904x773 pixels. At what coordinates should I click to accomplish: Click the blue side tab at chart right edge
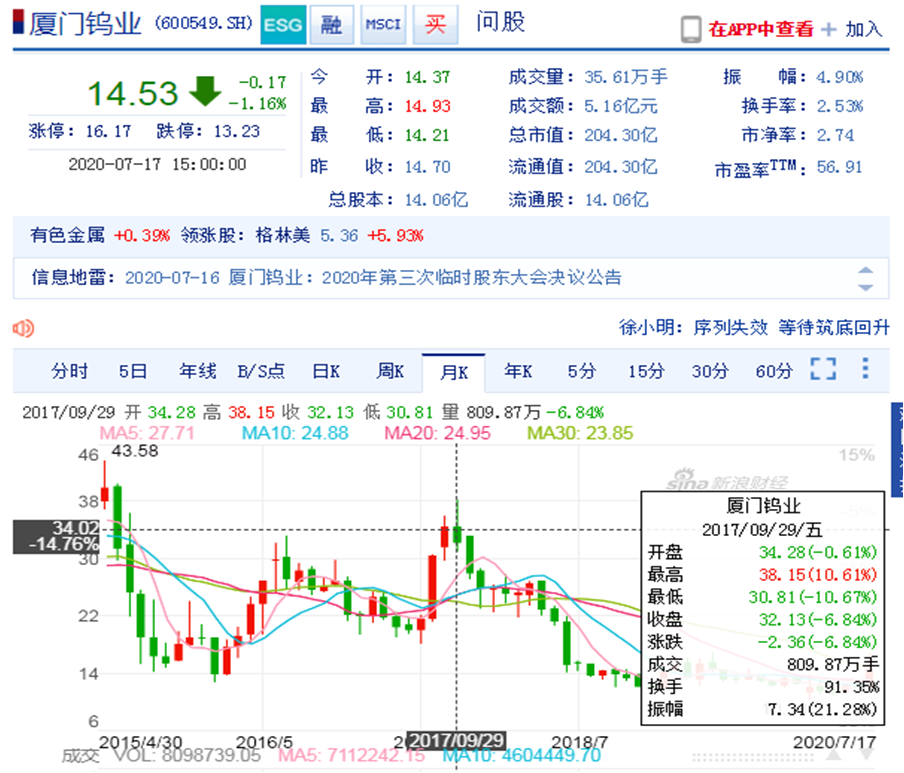[x=897, y=450]
